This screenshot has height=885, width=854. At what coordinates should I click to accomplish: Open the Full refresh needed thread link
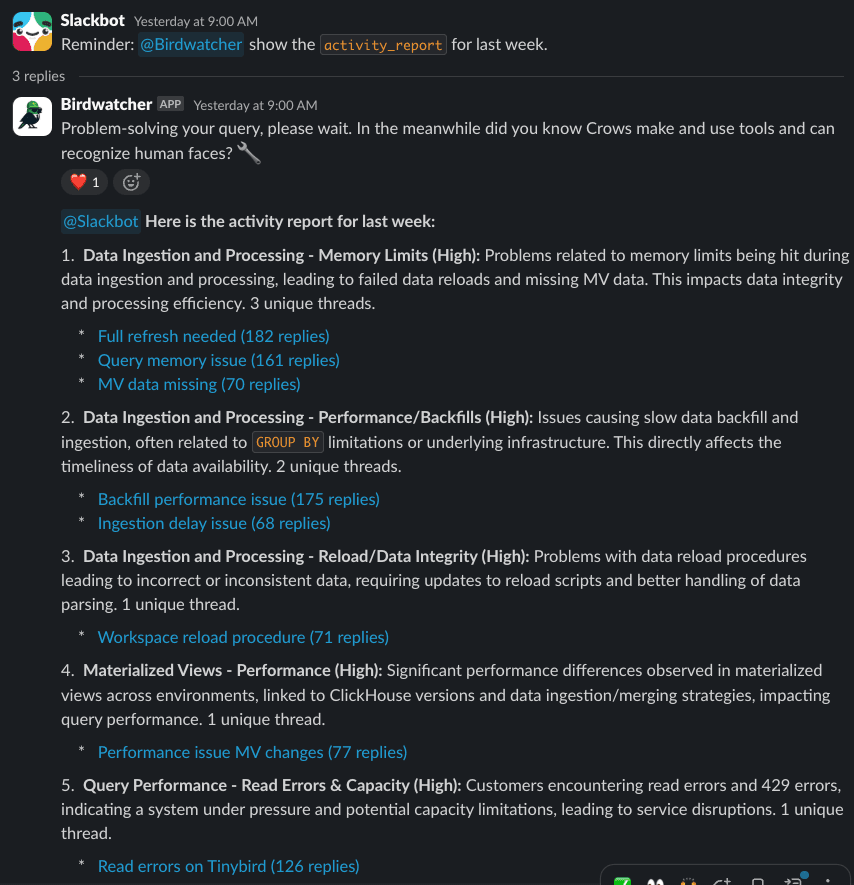[213, 336]
